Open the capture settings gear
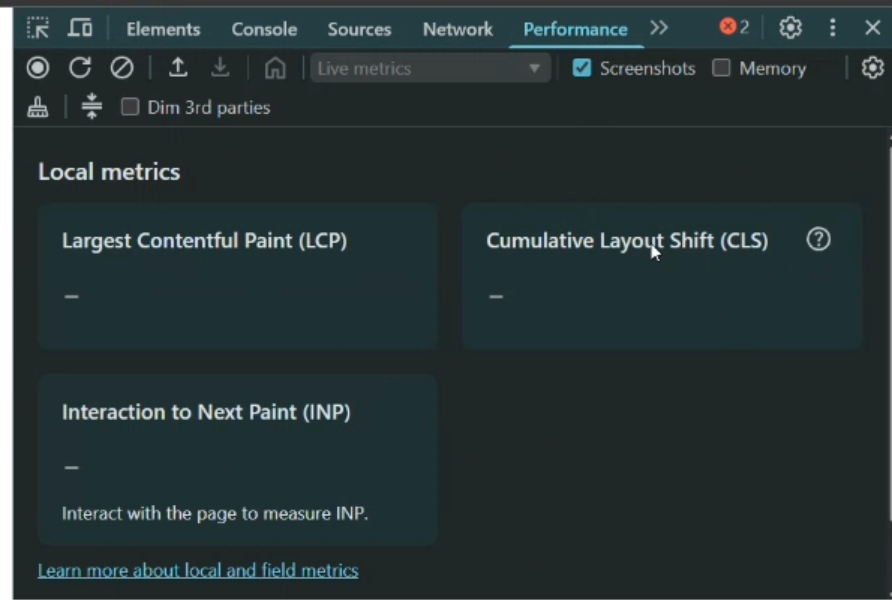The image size is (892, 600). (x=872, y=68)
